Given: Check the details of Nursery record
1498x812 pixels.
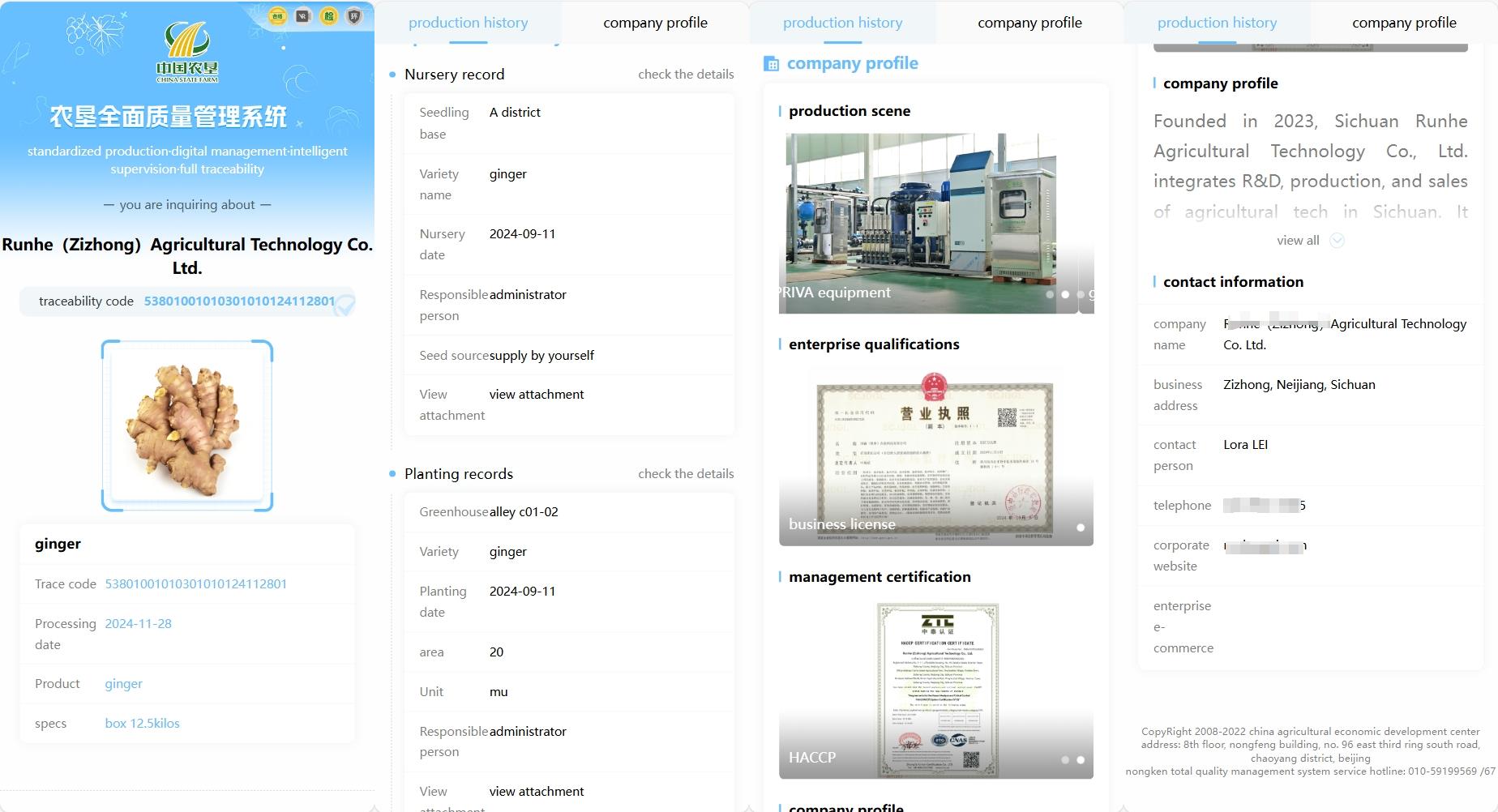Looking at the screenshot, I should (x=686, y=74).
